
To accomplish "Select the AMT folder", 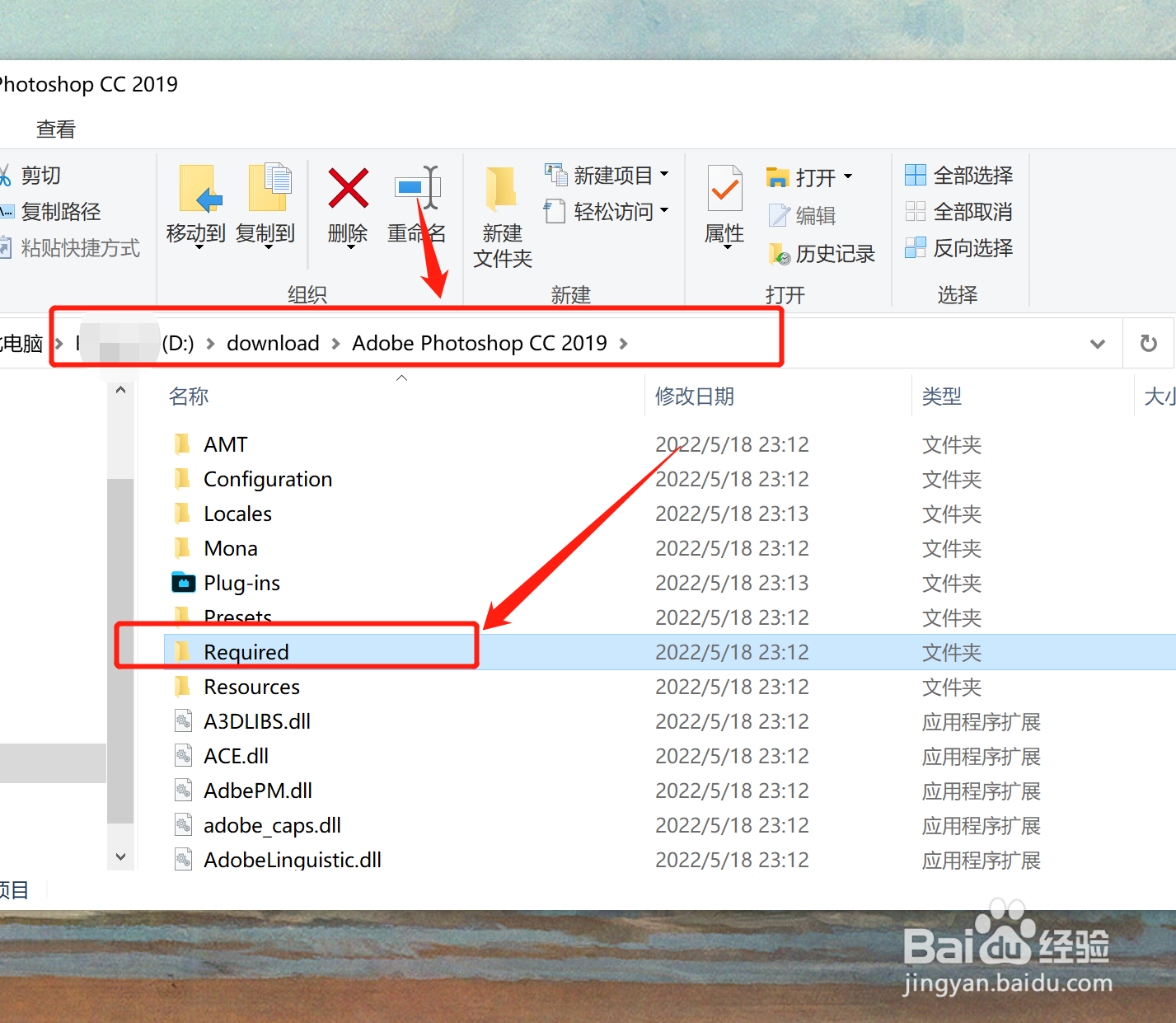I will (225, 444).
